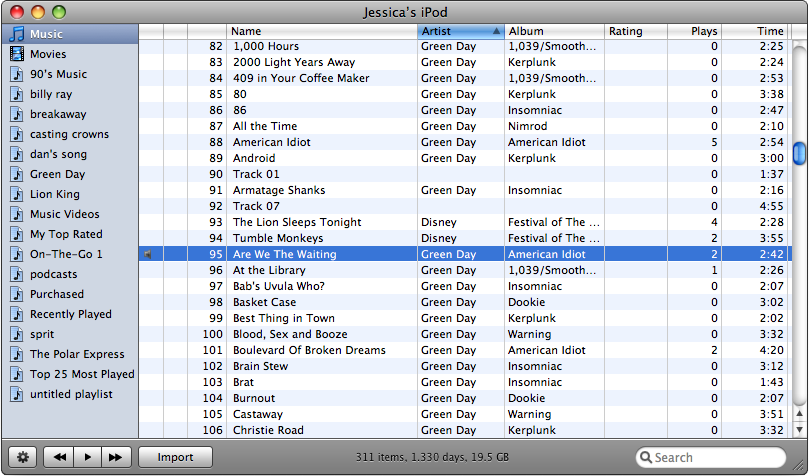
Task: Open the Recently Played playlist
Action: tap(70, 314)
